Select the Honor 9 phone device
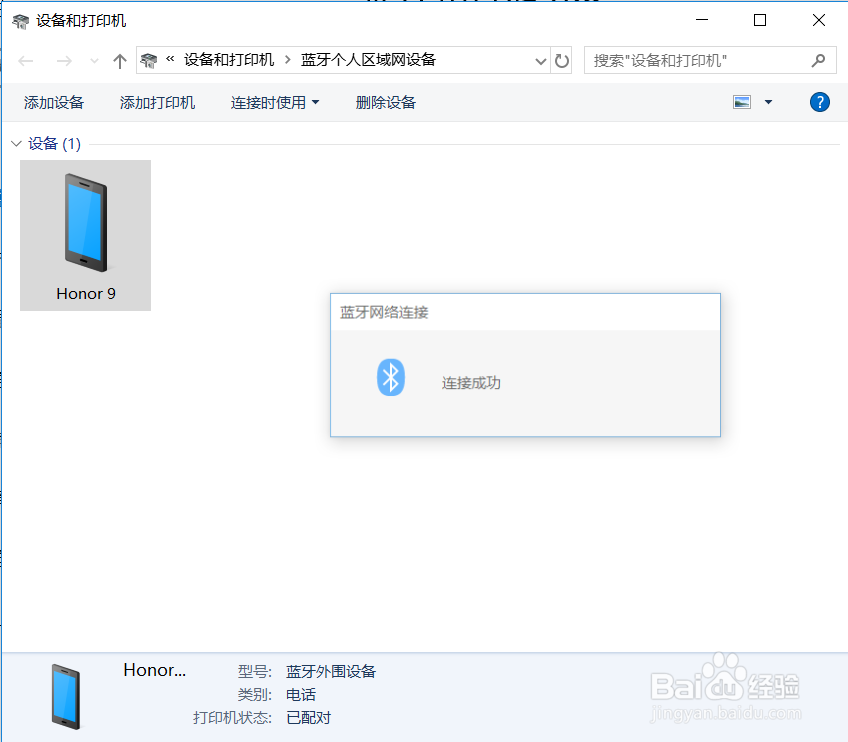 click(x=85, y=235)
